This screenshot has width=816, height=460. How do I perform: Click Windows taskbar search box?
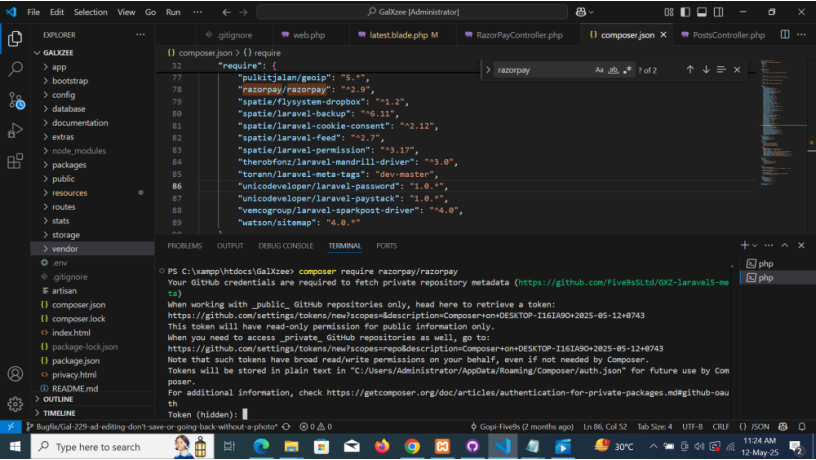pos(122,446)
